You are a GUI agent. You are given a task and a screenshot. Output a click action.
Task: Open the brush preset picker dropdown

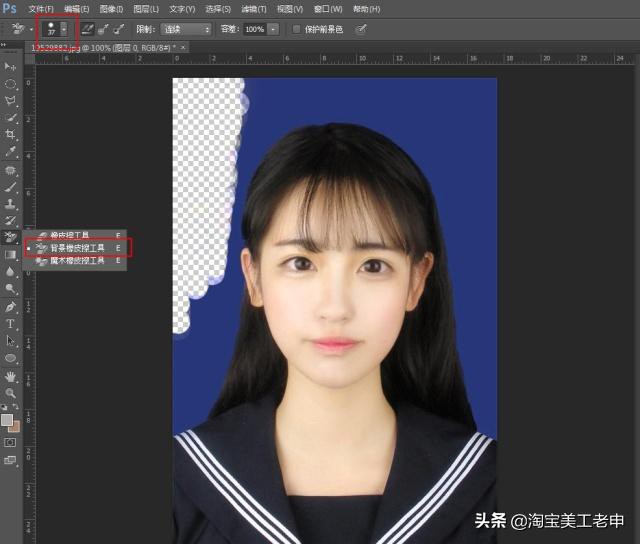click(x=65, y=30)
